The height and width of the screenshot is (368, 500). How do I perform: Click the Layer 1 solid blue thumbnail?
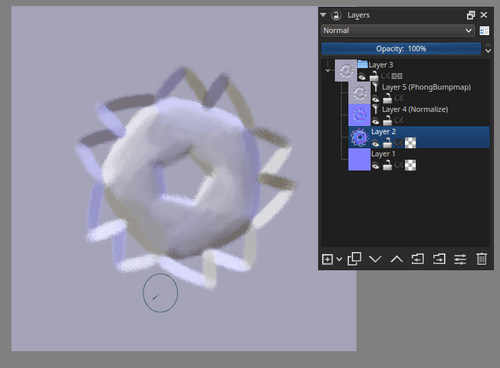pyautogui.click(x=359, y=159)
